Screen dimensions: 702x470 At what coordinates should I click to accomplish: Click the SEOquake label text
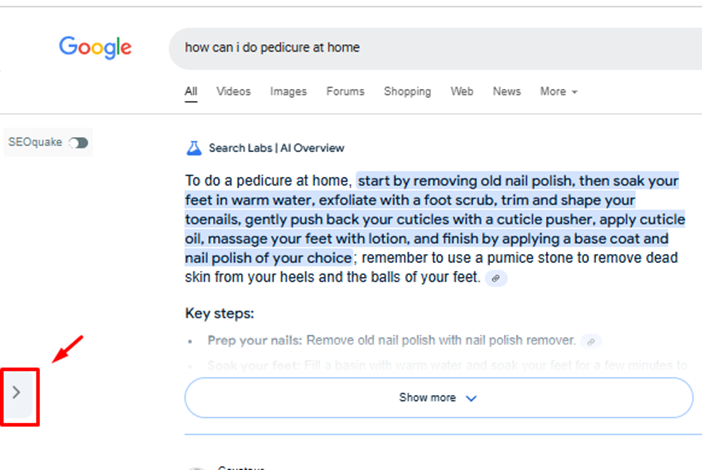[35, 142]
